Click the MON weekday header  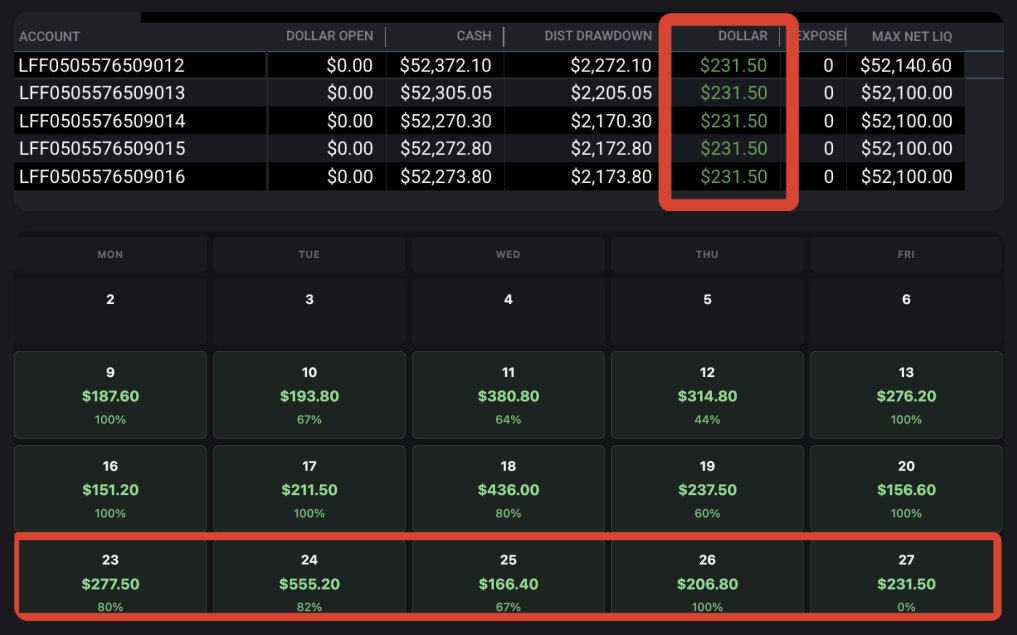pos(110,254)
